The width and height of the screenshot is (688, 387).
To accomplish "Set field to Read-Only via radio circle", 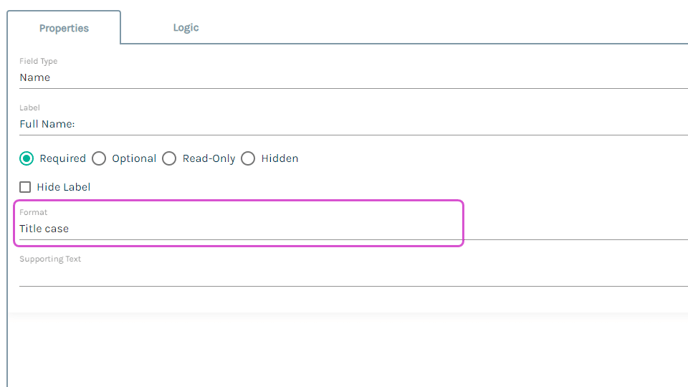I will pyautogui.click(x=169, y=158).
